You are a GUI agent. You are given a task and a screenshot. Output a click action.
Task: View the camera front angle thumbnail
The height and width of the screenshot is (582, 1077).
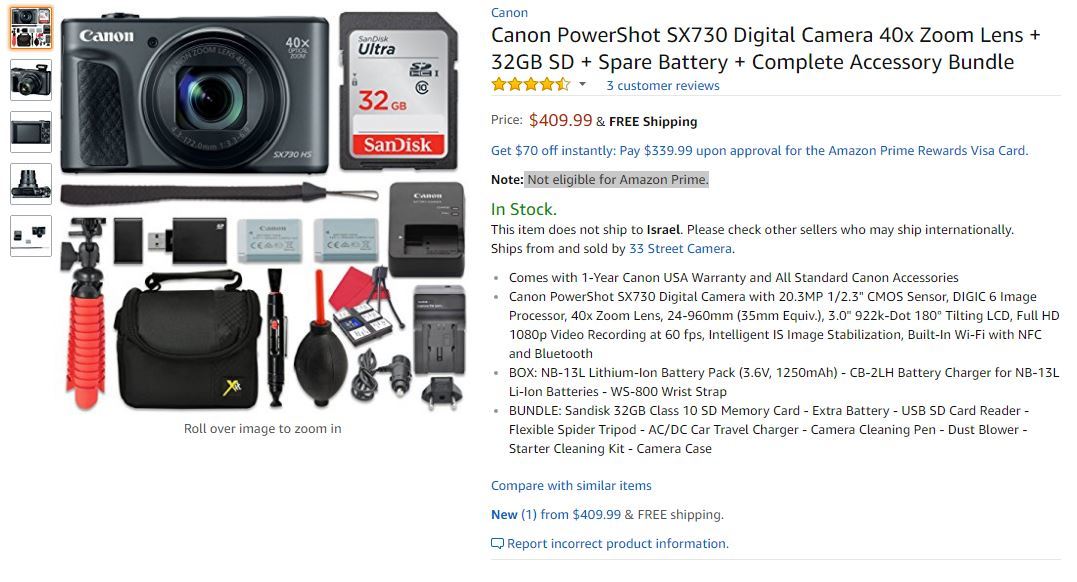click(30, 80)
